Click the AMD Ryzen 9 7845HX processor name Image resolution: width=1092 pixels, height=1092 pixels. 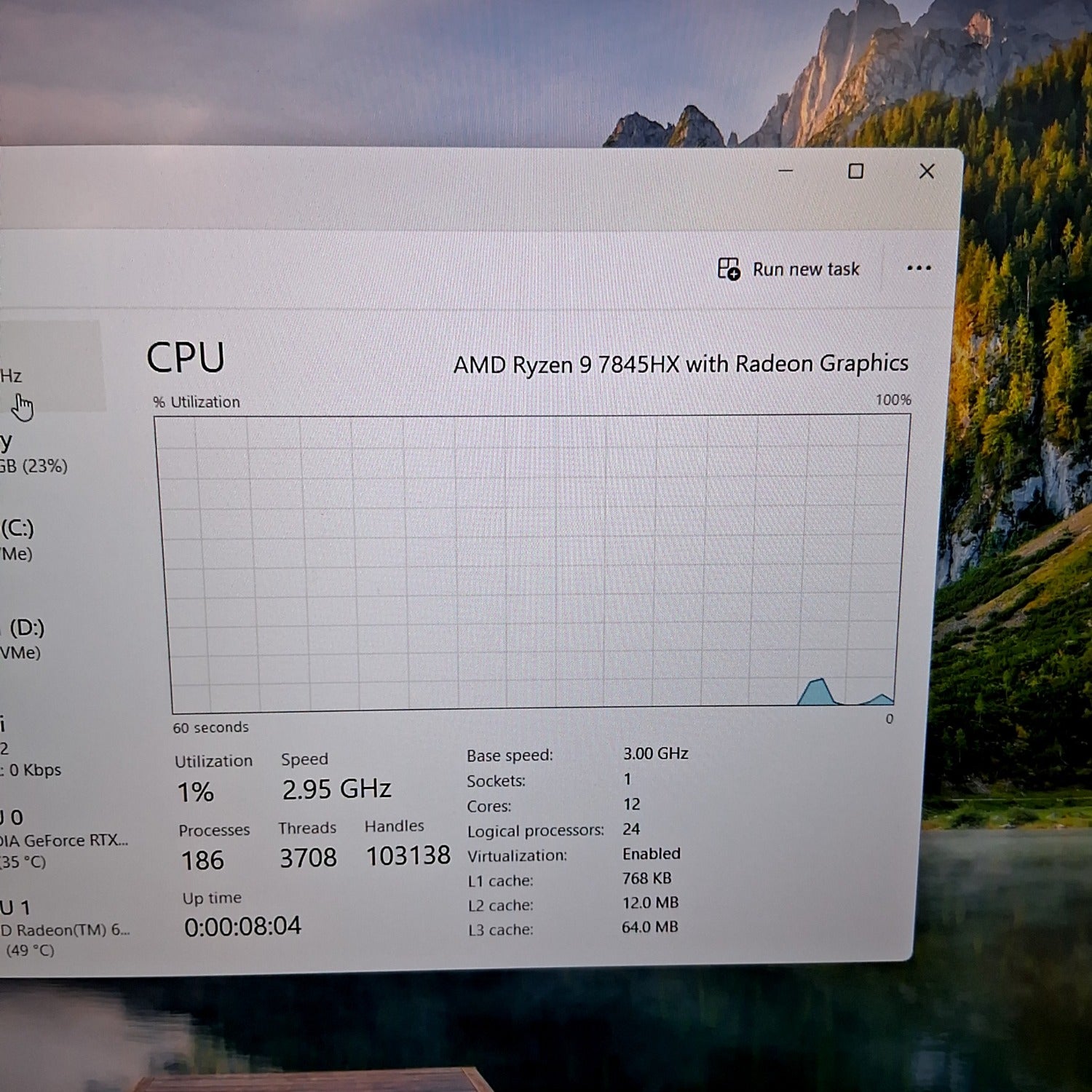pos(680,363)
